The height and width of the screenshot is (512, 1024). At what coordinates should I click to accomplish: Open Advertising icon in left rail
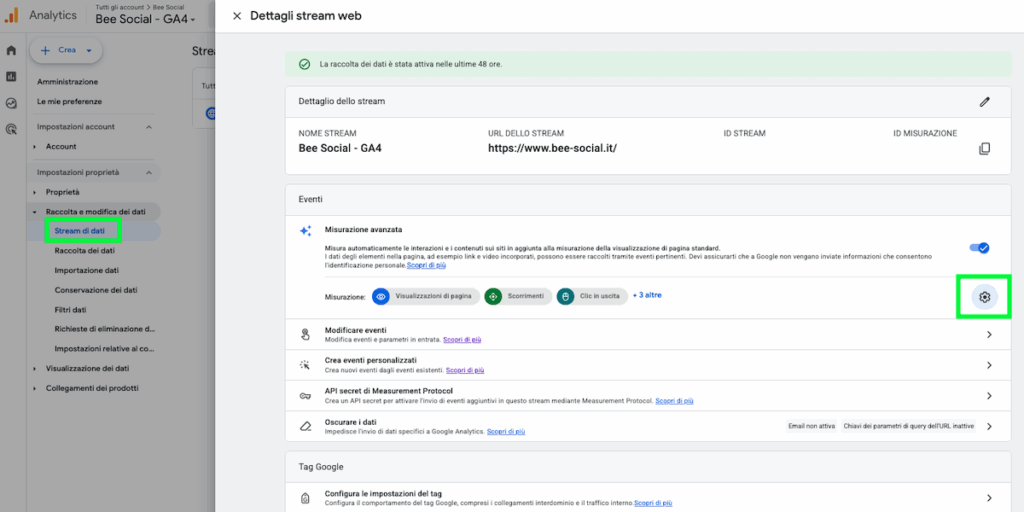pos(11,129)
